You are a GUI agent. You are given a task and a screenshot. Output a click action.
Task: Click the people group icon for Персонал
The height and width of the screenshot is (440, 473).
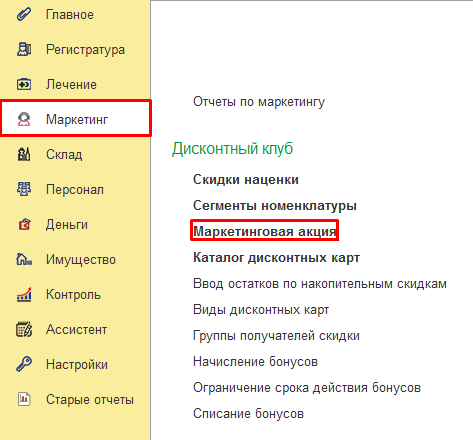(x=24, y=189)
